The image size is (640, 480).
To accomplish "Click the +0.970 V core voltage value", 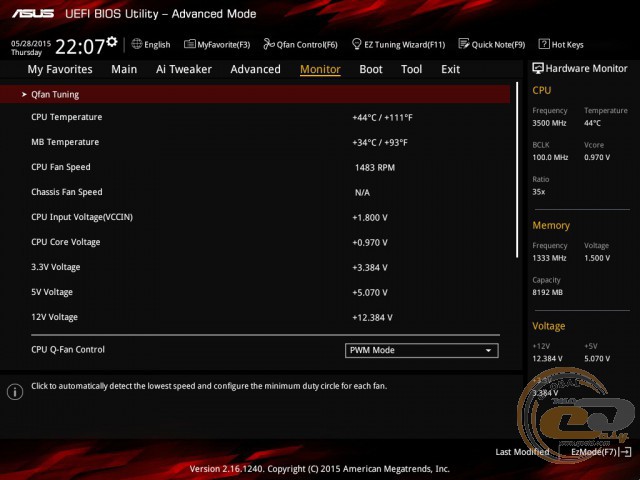I will tap(370, 242).
